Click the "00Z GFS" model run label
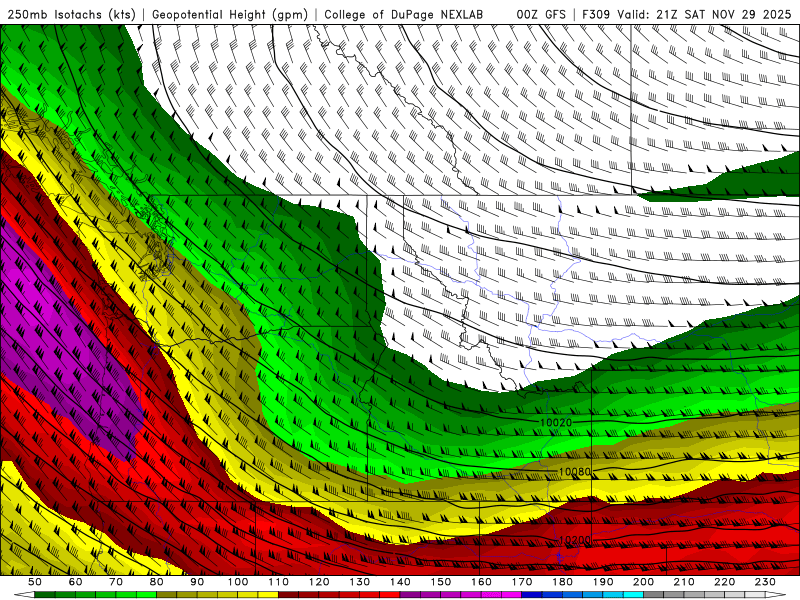 coord(541,15)
